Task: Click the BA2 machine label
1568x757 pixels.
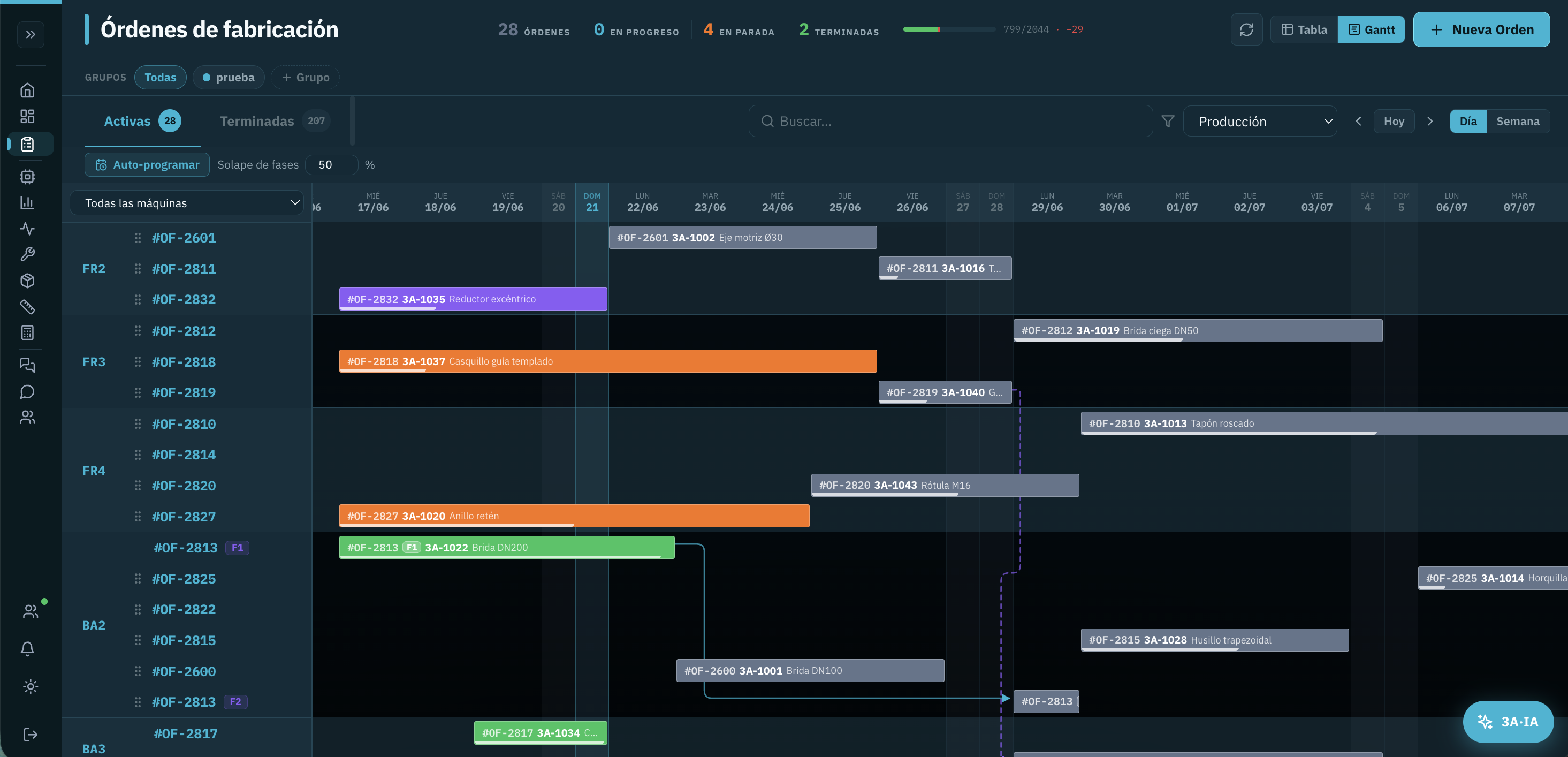Action: (94, 625)
